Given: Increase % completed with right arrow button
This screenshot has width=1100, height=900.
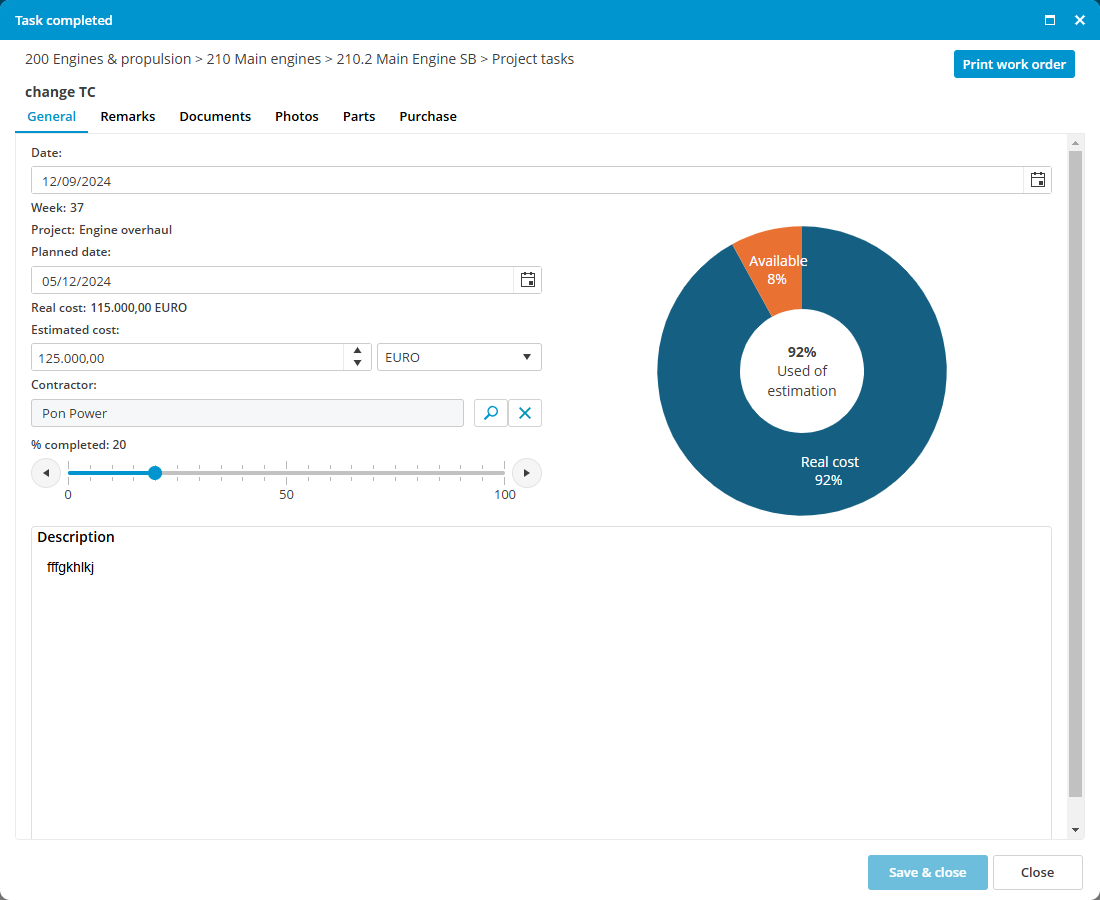Looking at the screenshot, I should coord(527,473).
